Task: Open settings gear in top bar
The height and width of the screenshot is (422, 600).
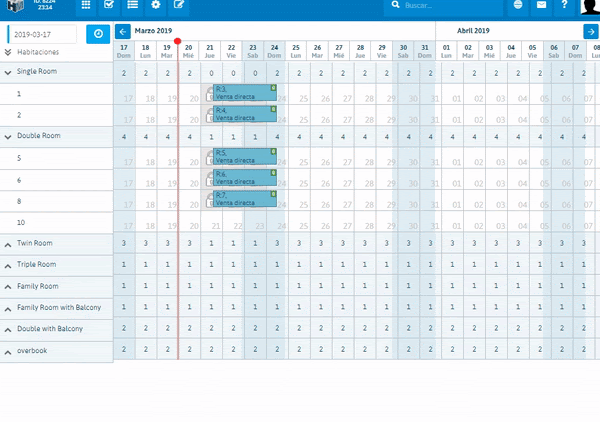Action: click(x=155, y=6)
